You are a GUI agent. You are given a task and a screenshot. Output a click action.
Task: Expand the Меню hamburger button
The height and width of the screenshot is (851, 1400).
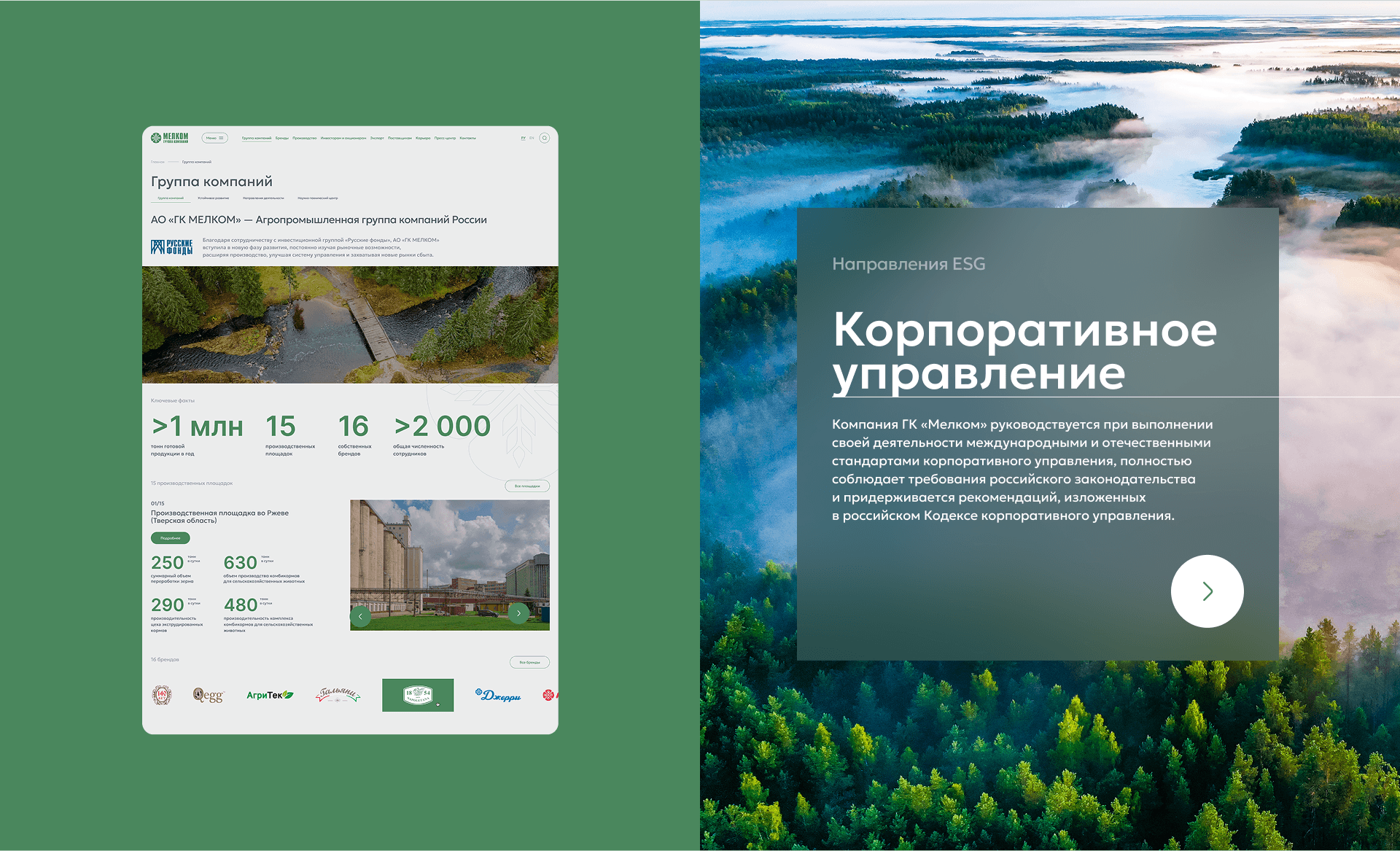(214, 138)
